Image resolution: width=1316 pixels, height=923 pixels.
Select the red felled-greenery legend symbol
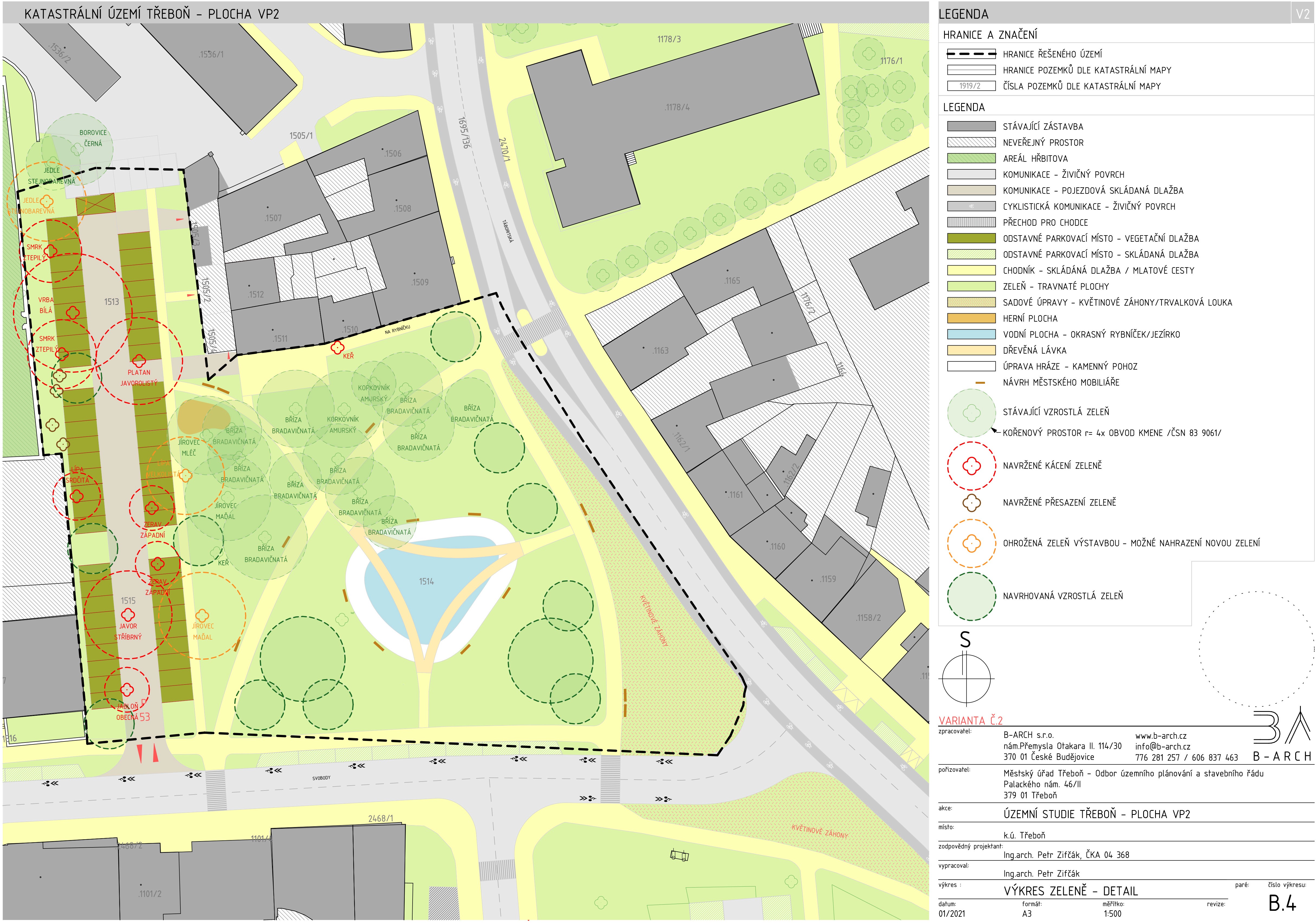971,466
